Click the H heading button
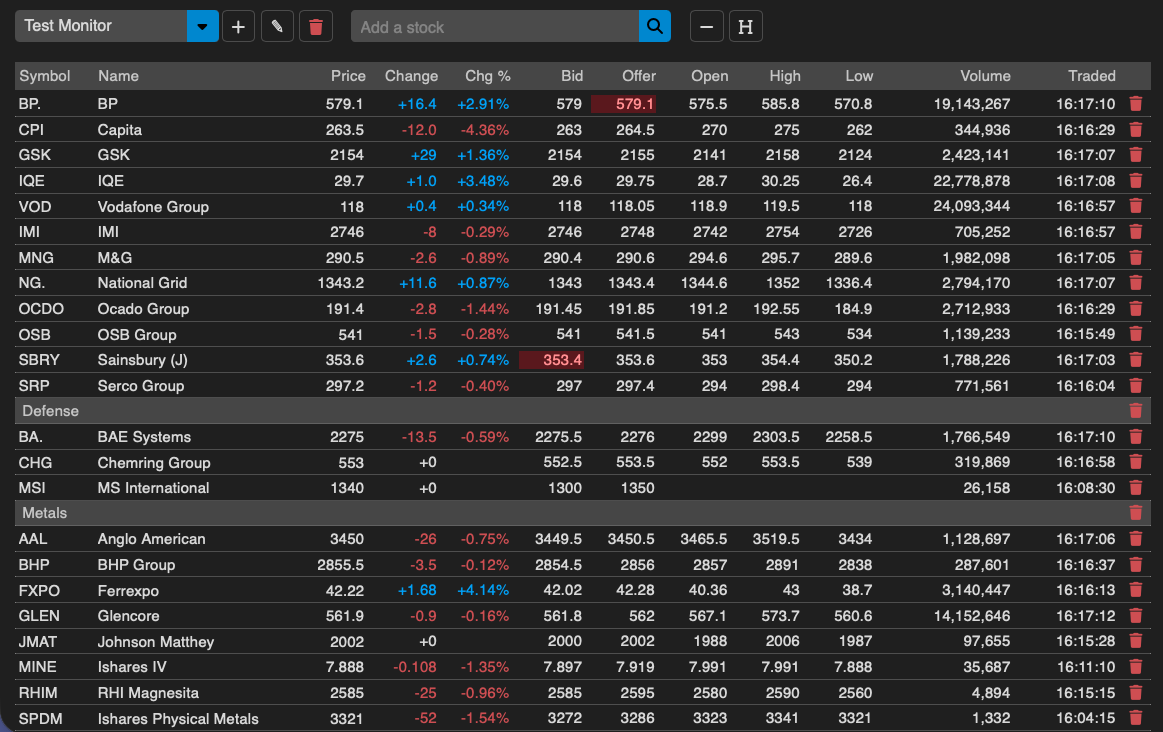Screen dimensions: 1163x732 [x=745, y=27]
